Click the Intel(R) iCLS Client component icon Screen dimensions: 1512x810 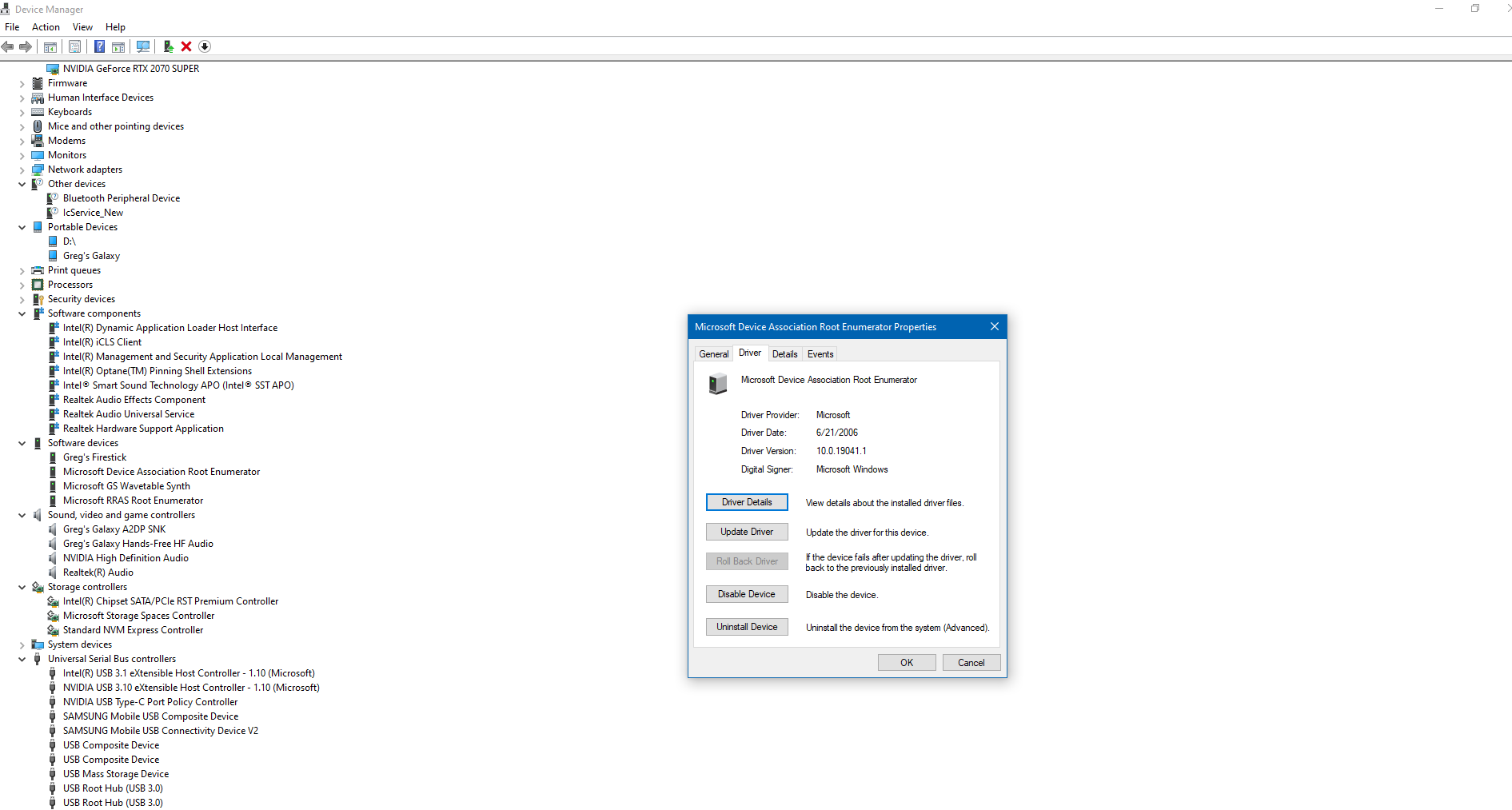click(53, 342)
